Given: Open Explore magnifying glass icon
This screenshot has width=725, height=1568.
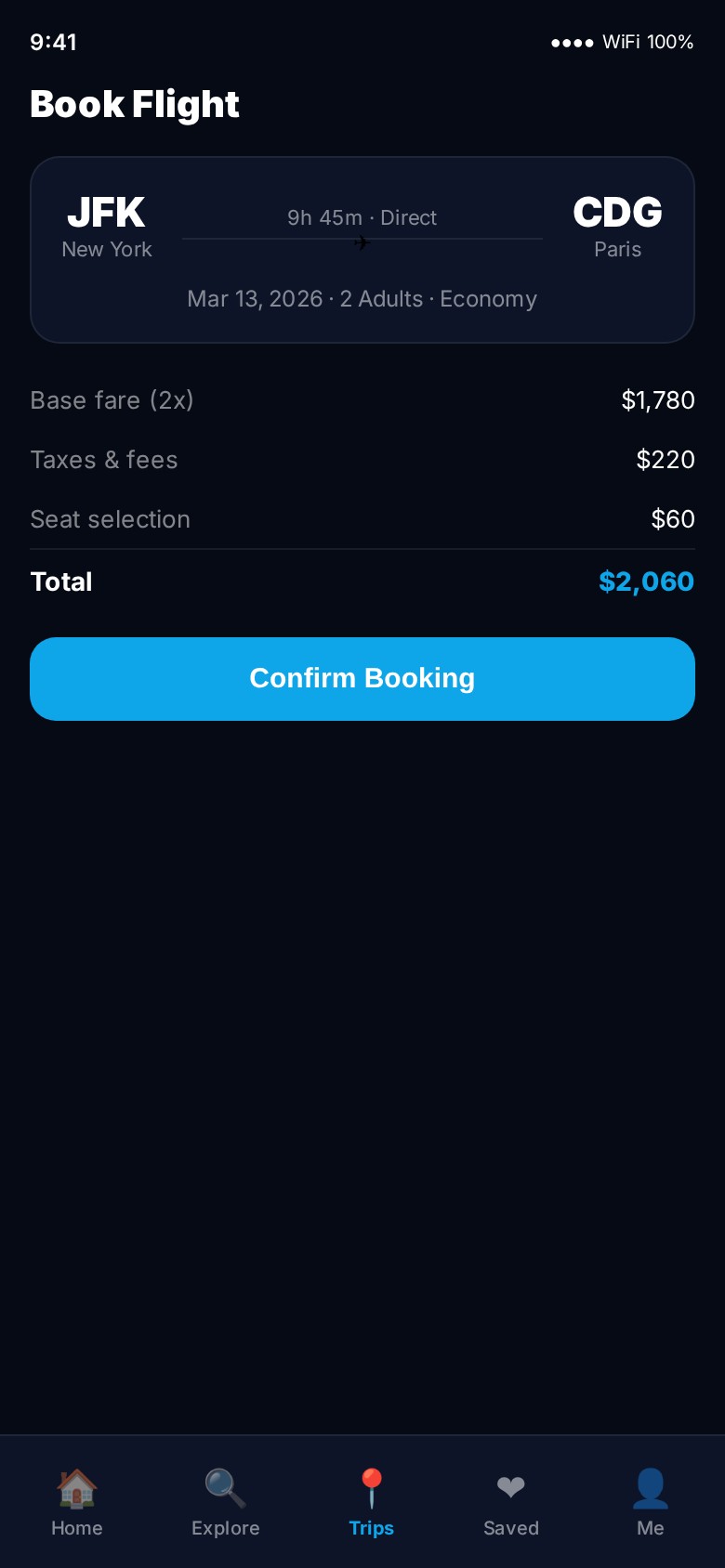Looking at the screenshot, I should pos(225,1488).
